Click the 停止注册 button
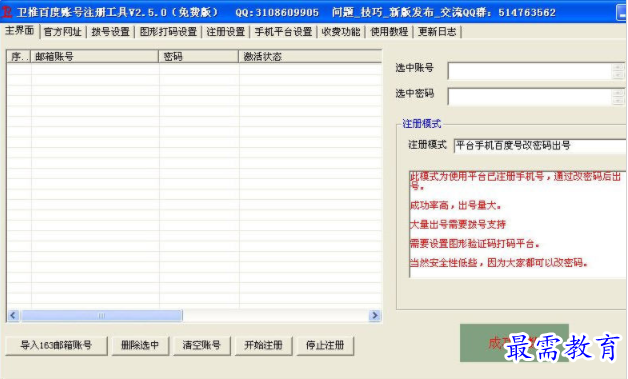 325,345
